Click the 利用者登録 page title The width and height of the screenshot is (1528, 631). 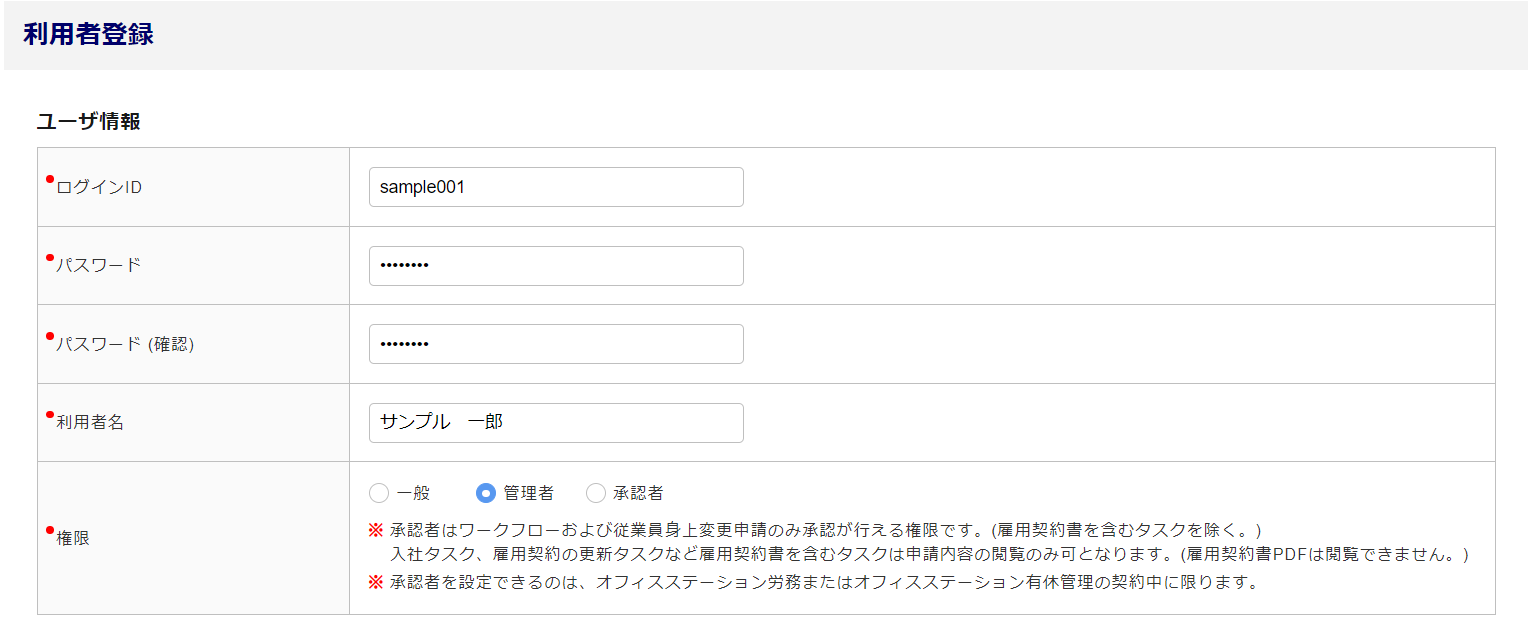tap(88, 34)
